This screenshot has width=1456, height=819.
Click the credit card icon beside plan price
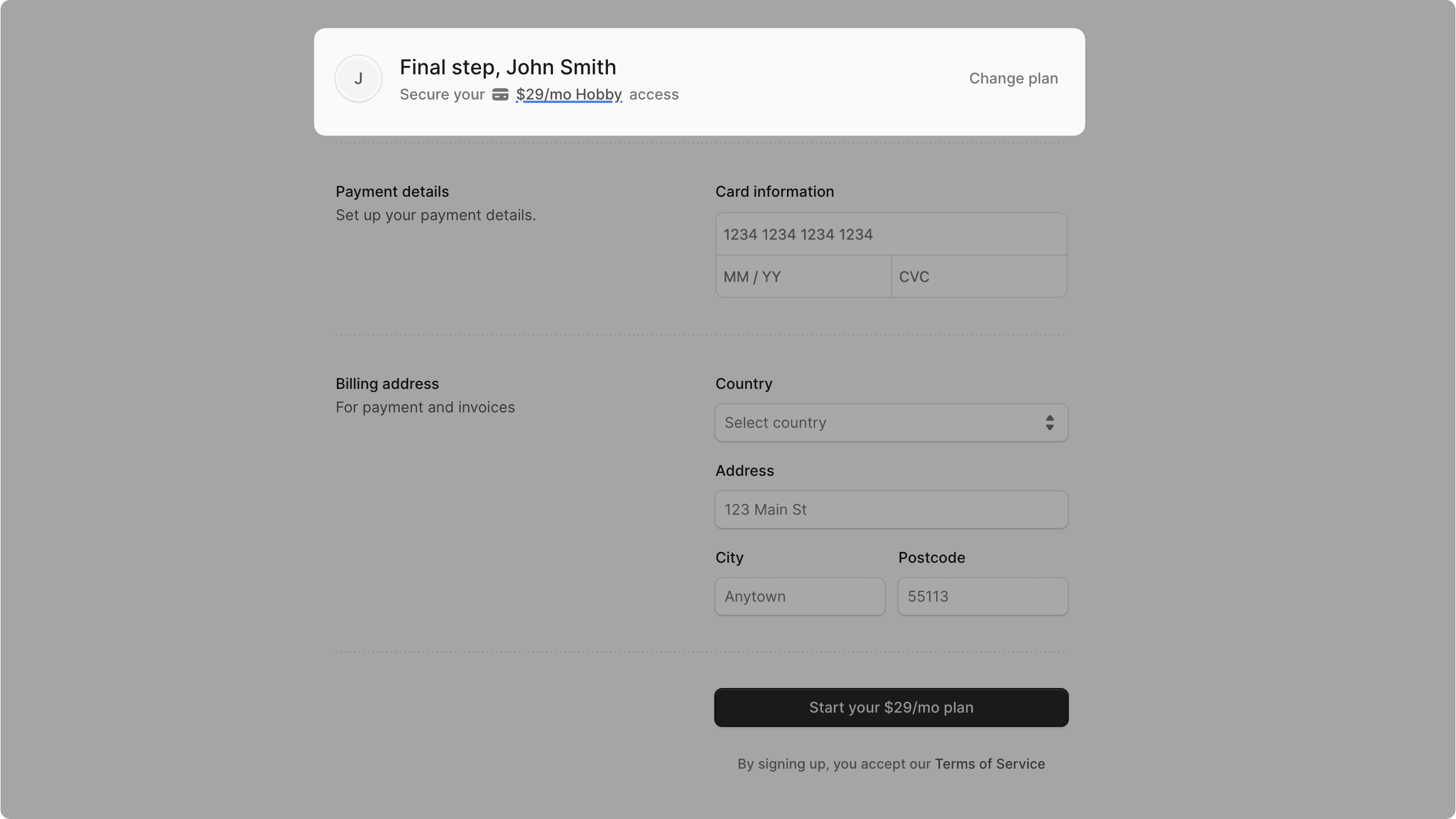tap(500, 95)
